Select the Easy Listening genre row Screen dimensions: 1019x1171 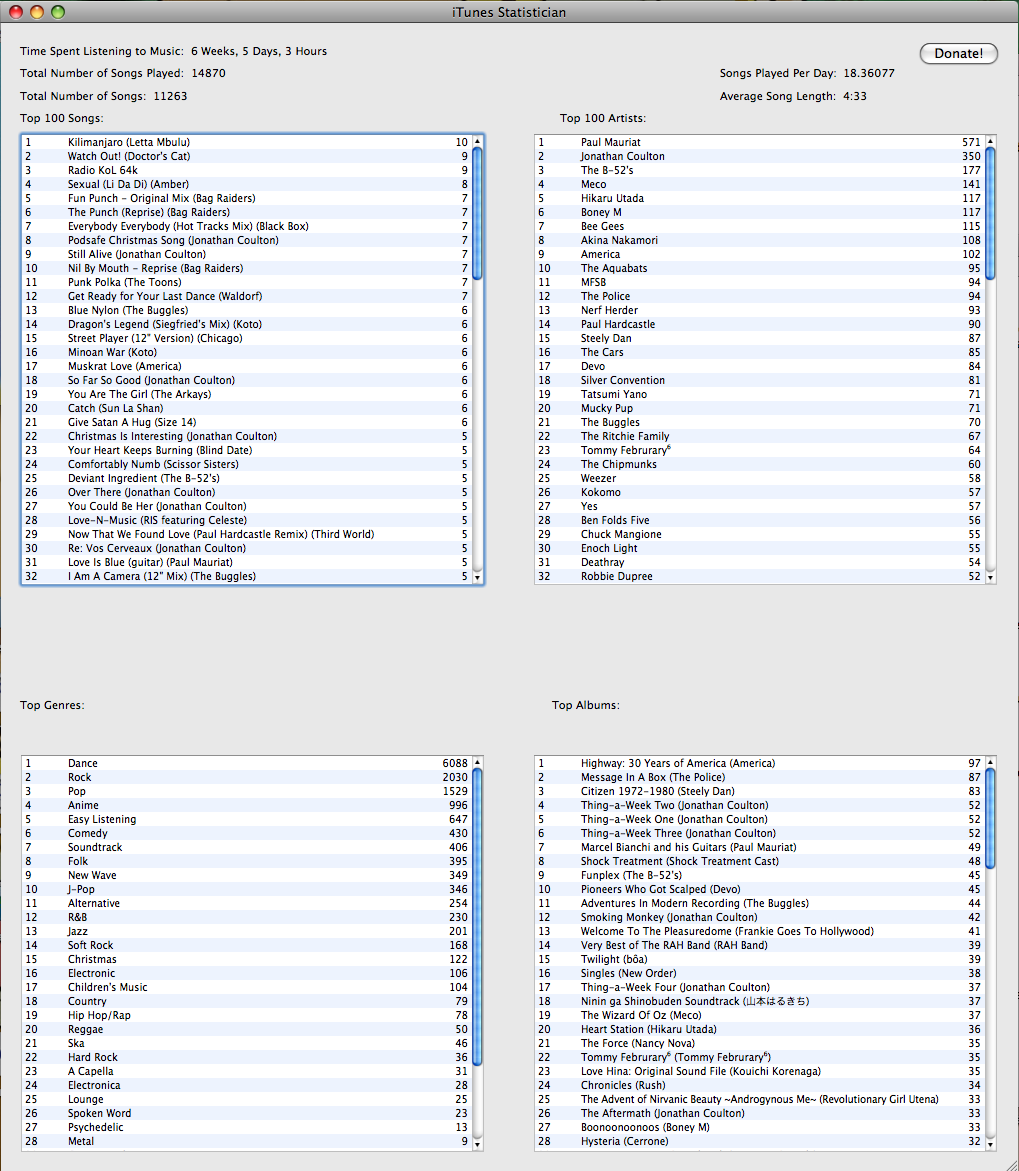[x=247, y=819]
